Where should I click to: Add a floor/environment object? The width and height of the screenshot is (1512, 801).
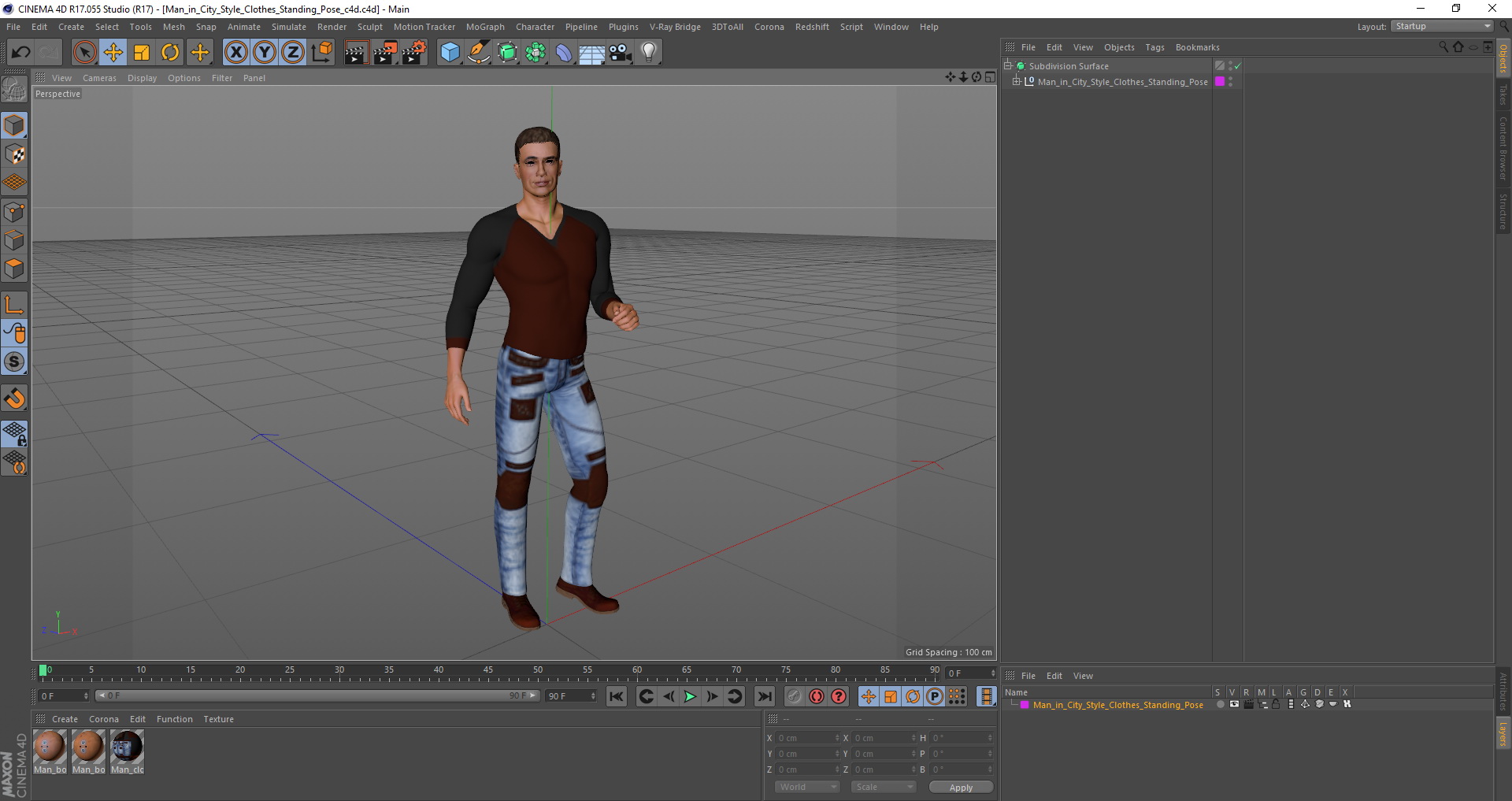592,53
